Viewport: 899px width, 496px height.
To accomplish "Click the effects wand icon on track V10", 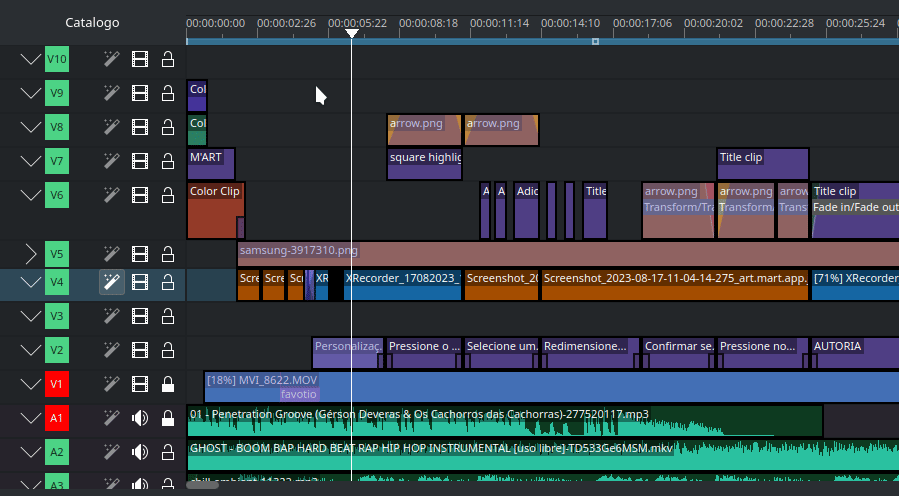I will 112,60.
